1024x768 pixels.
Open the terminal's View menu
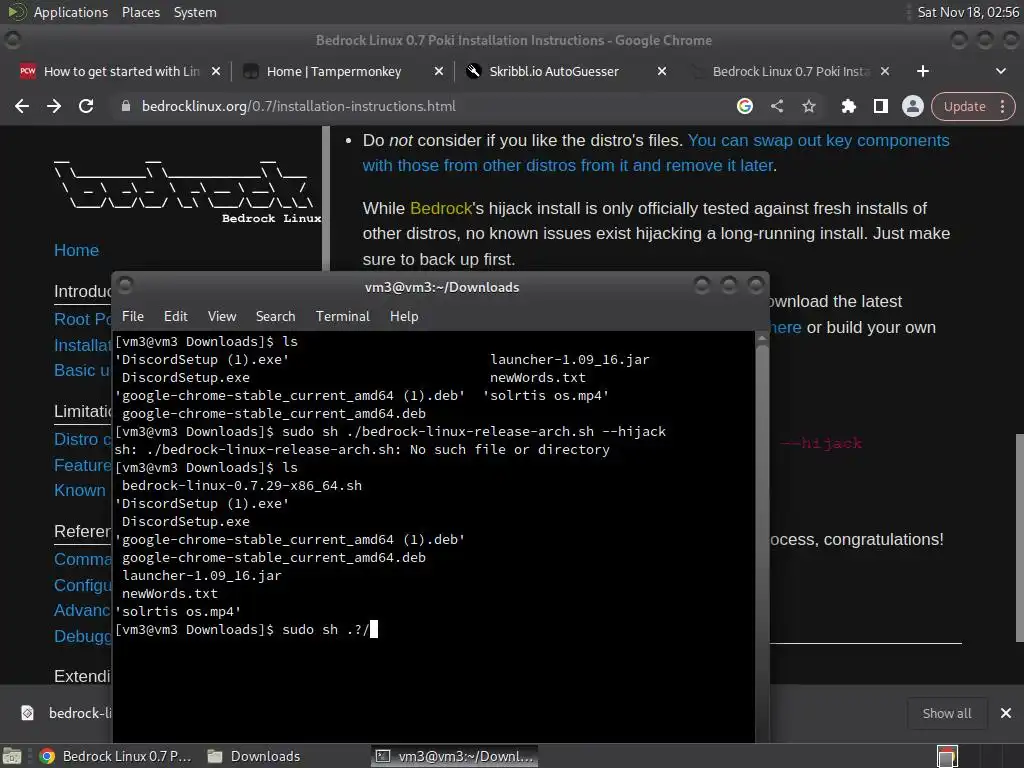(222, 316)
